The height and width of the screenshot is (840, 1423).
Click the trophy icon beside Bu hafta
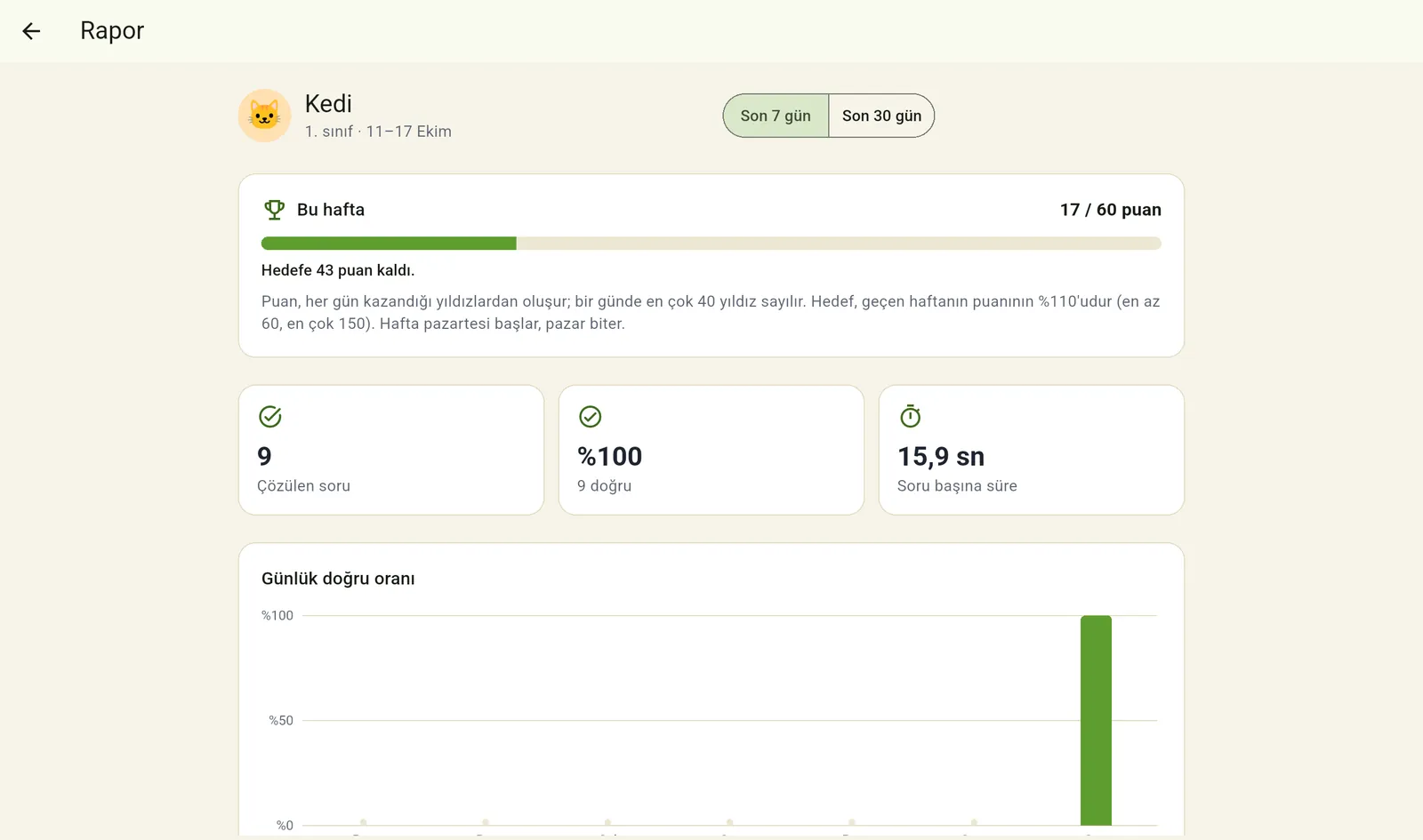274,210
